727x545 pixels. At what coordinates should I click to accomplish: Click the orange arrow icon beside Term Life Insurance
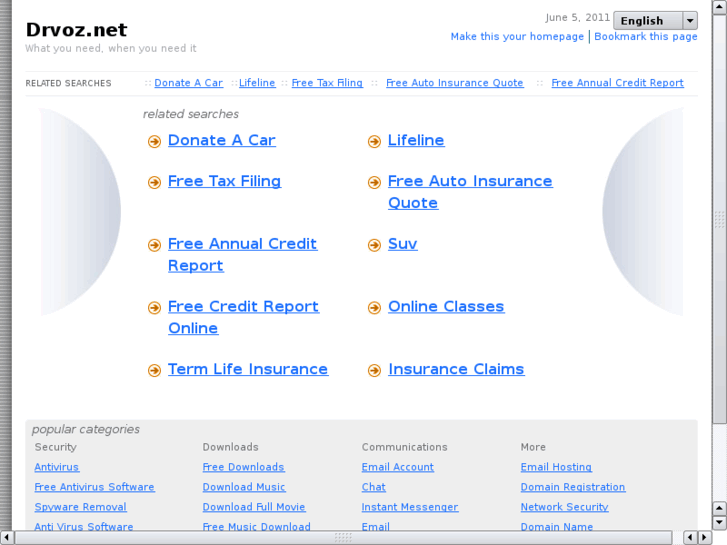point(154,370)
